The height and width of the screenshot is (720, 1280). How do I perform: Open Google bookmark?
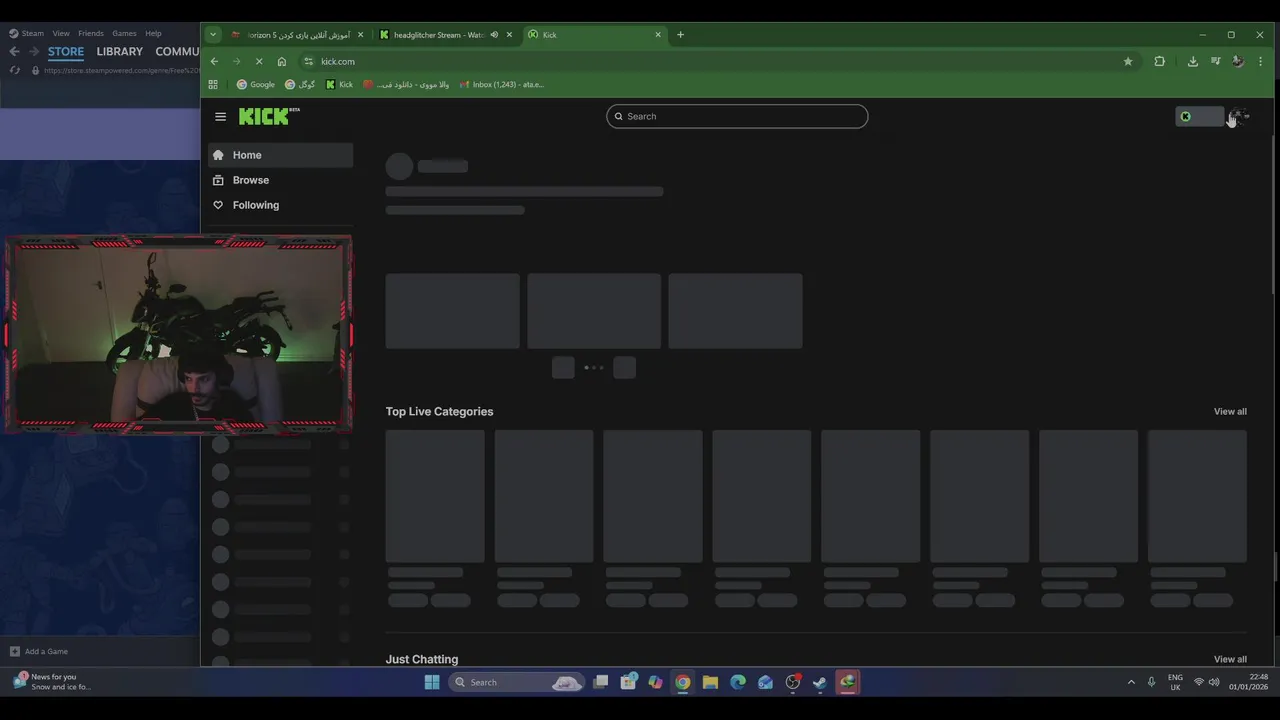point(256,84)
